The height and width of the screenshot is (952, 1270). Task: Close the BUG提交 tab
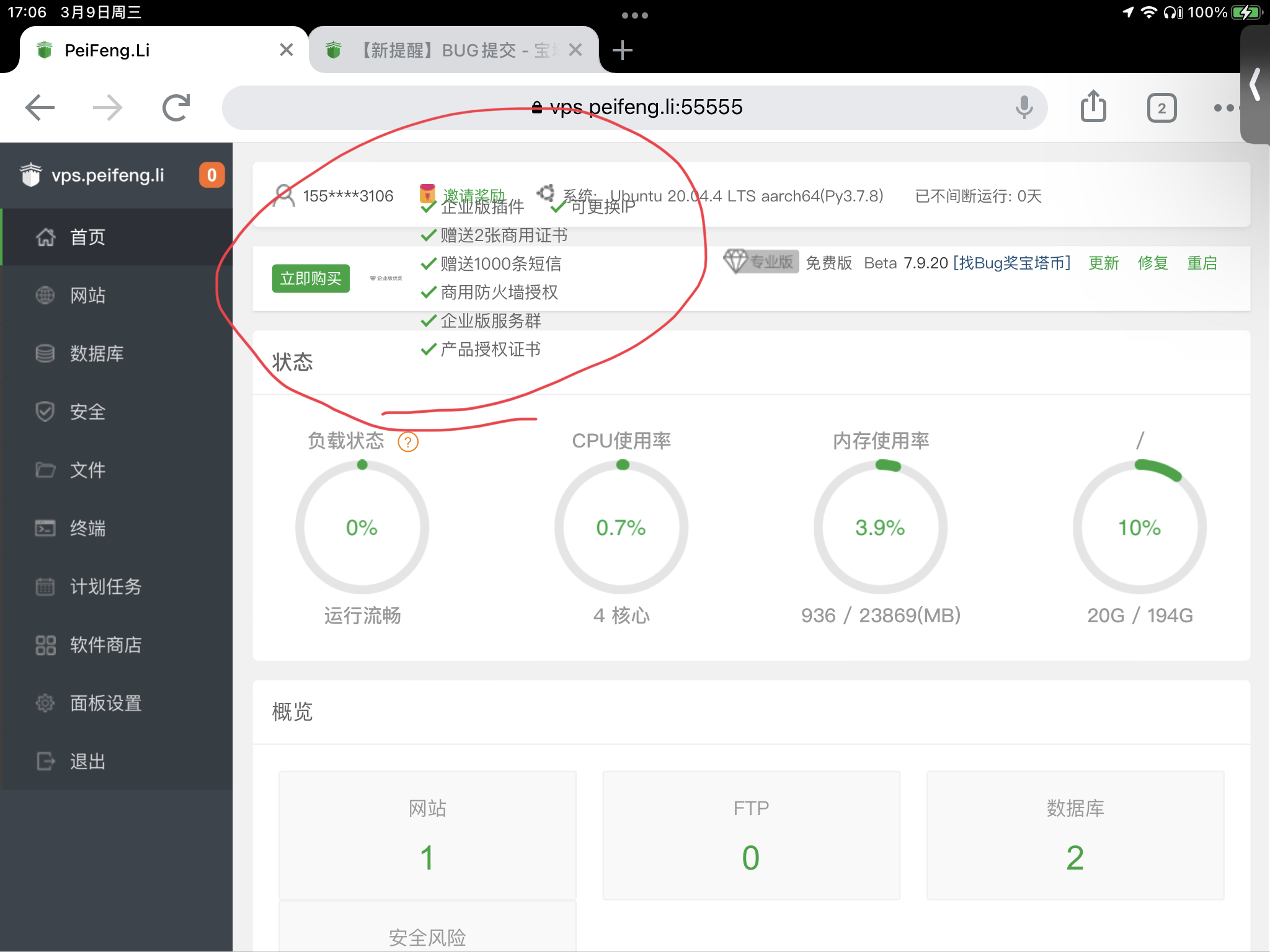(575, 50)
